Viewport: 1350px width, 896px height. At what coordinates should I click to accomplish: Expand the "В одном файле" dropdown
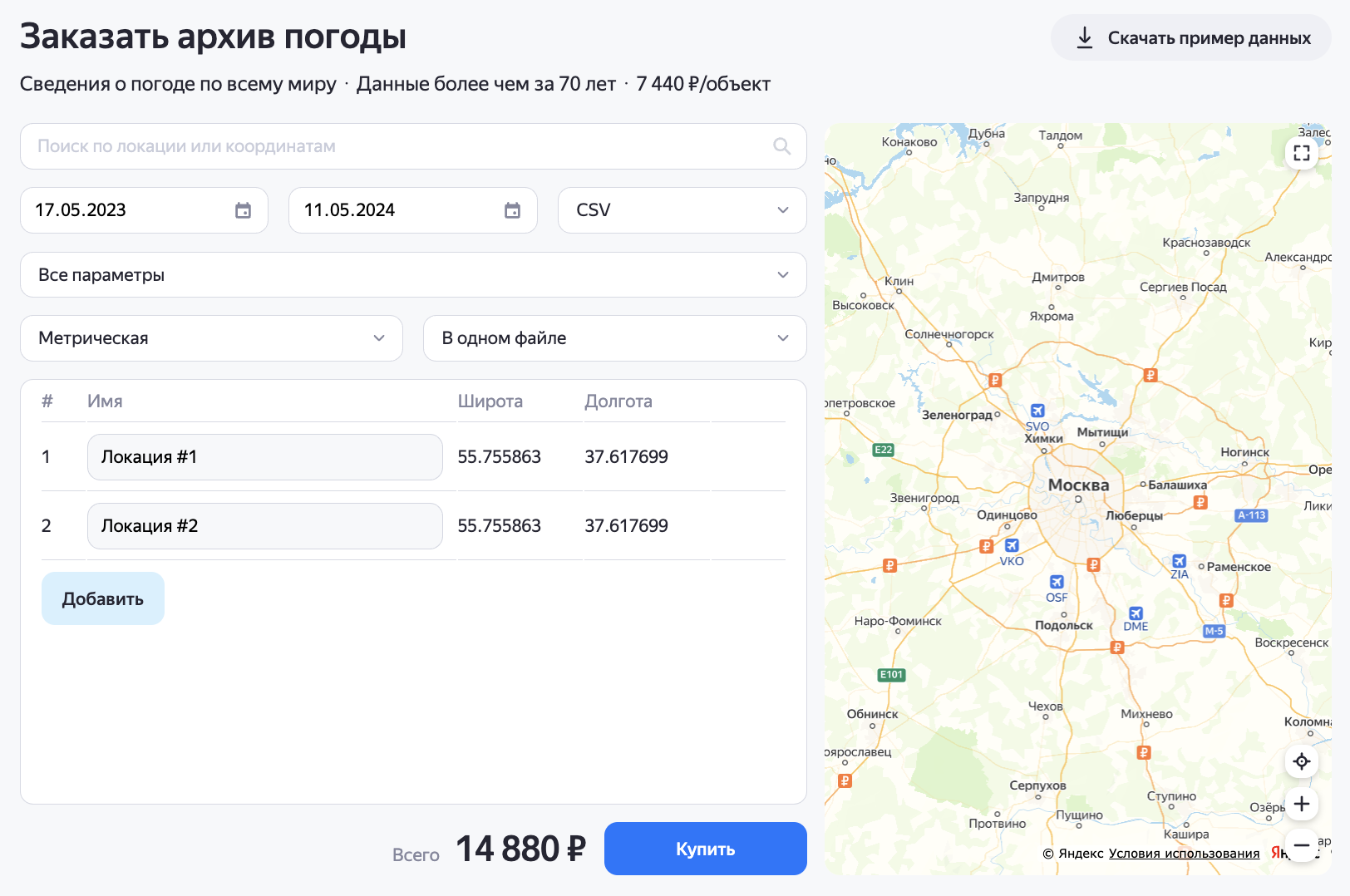pyautogui.click(x=614, y=338)
